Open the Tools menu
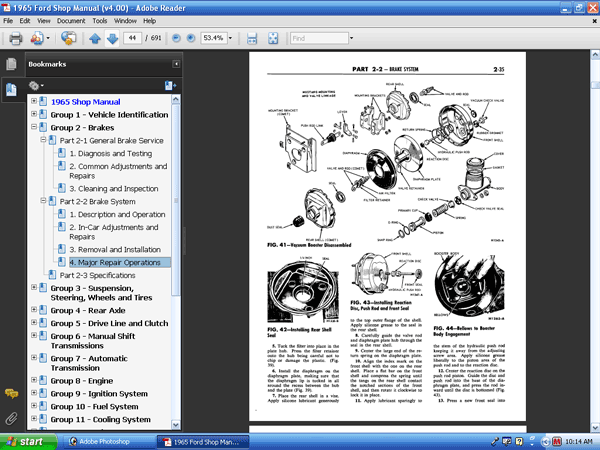The height and width of the screenshot is (450, 600). [100, 21]
